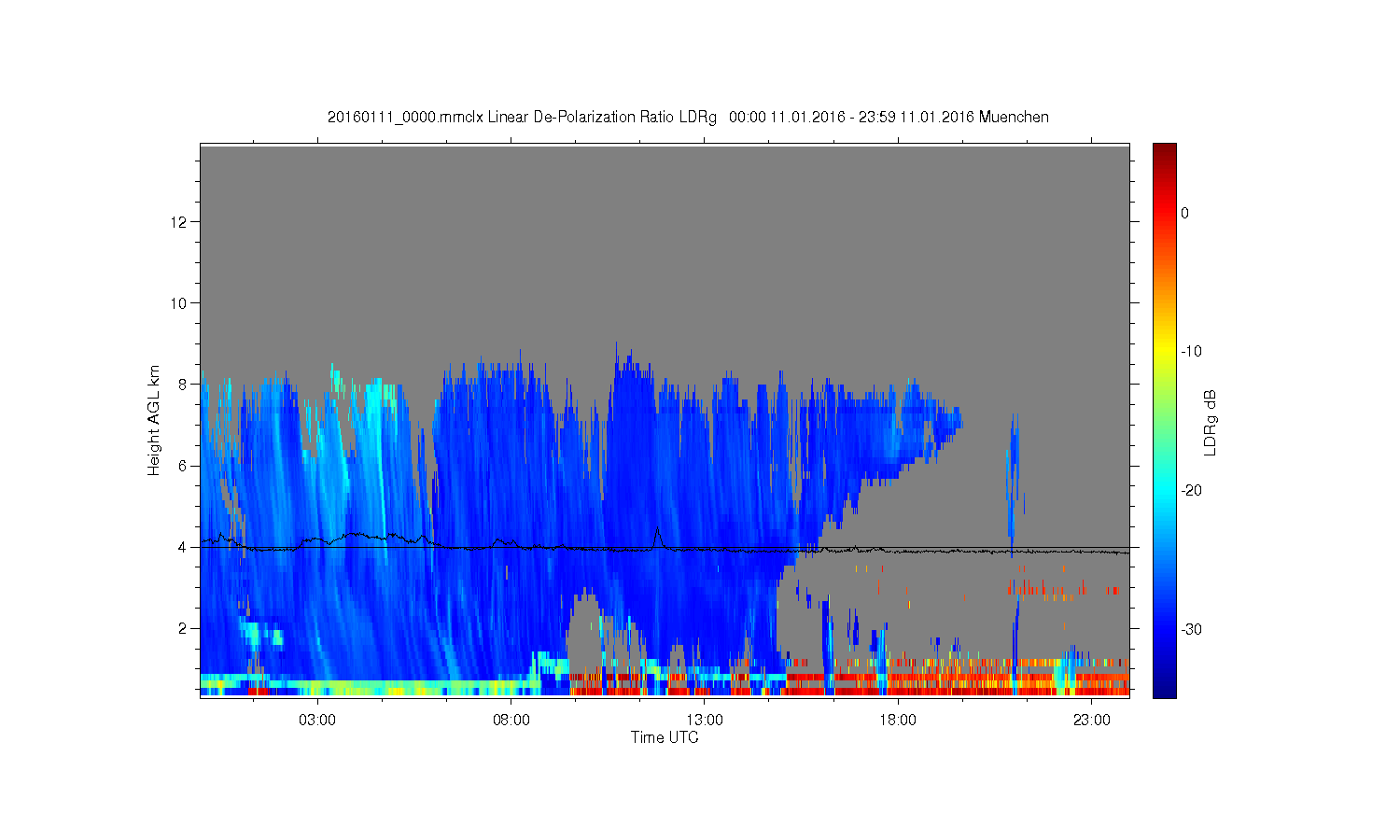Click the height tick label '12'
The width and height of the screenshot is (1400, 840).
180,222
